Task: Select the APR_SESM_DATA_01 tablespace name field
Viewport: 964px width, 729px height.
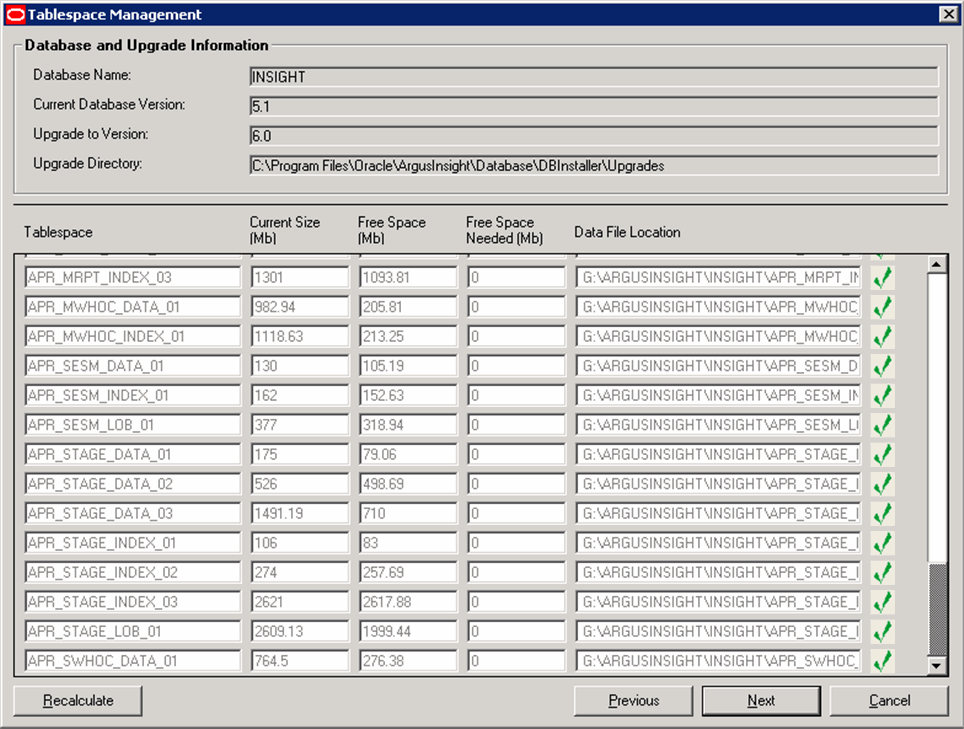Action: (133, 366)
